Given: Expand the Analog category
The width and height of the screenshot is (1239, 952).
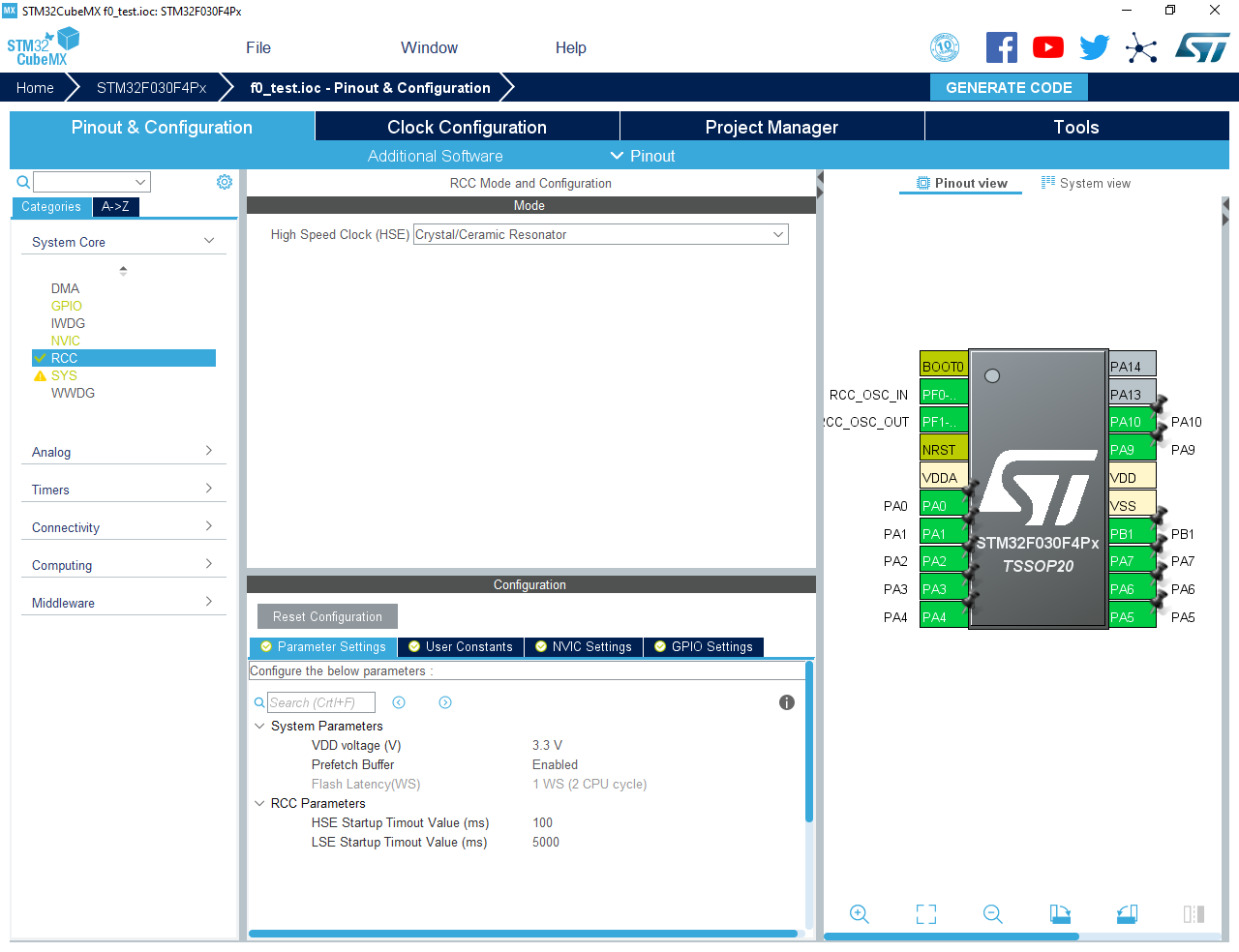Looking at the screenshot, I should 209,451.
